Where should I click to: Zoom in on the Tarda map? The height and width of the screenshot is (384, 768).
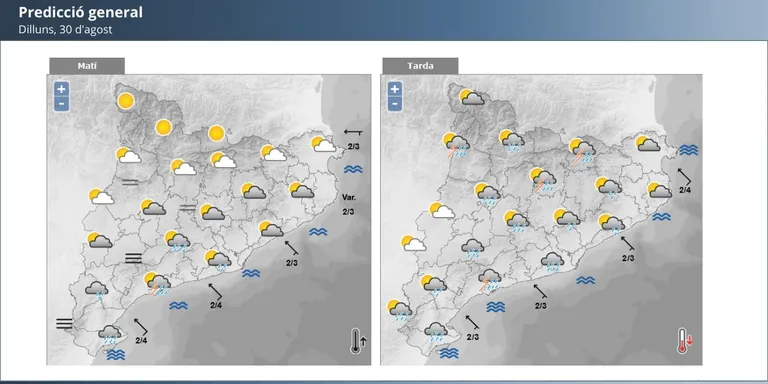(x=395, y=89)
